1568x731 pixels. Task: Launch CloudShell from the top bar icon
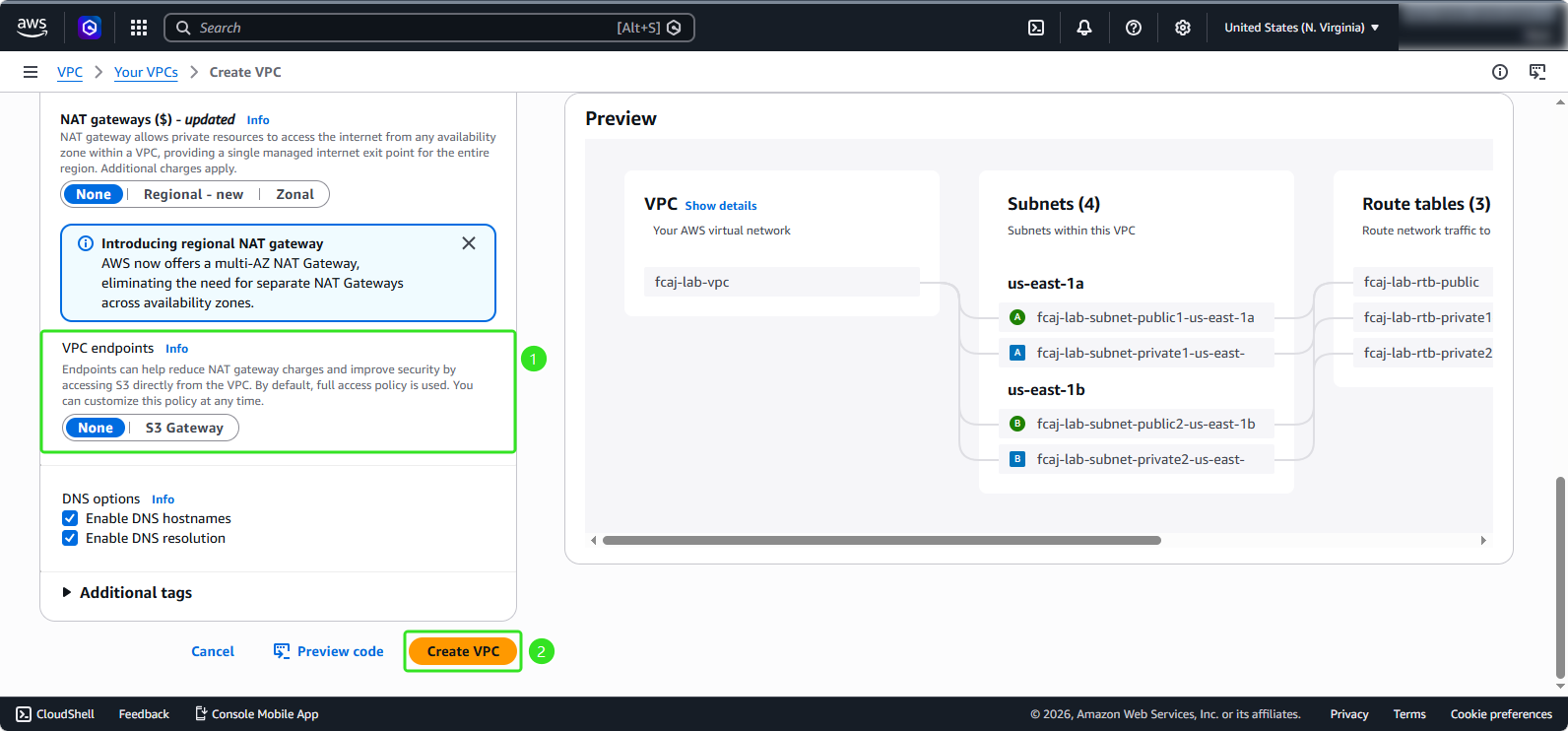click(x=1036, y=28)
